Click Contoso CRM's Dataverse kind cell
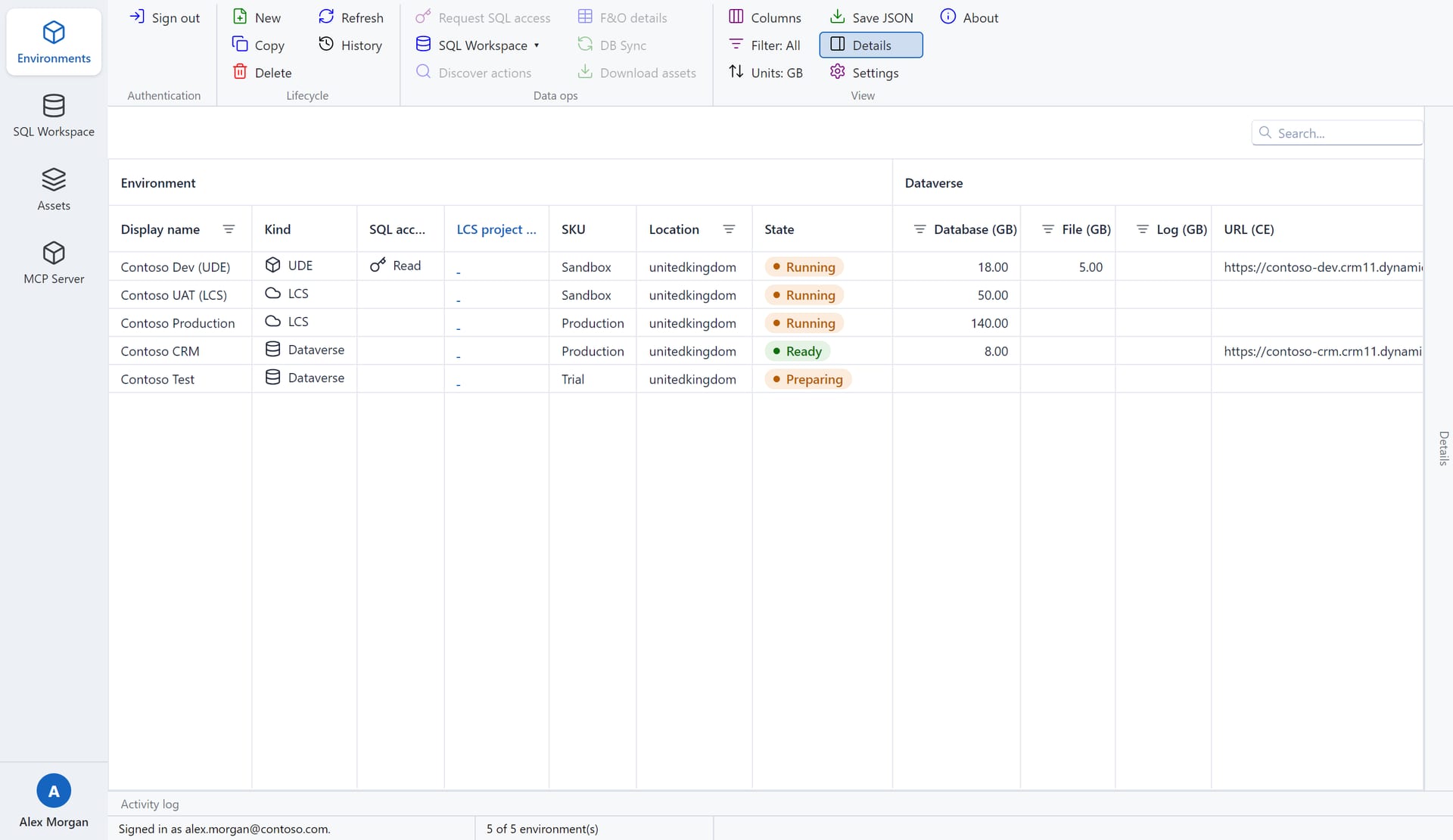The width and height of the screenshot is (1453, 840). pos(304,350)
